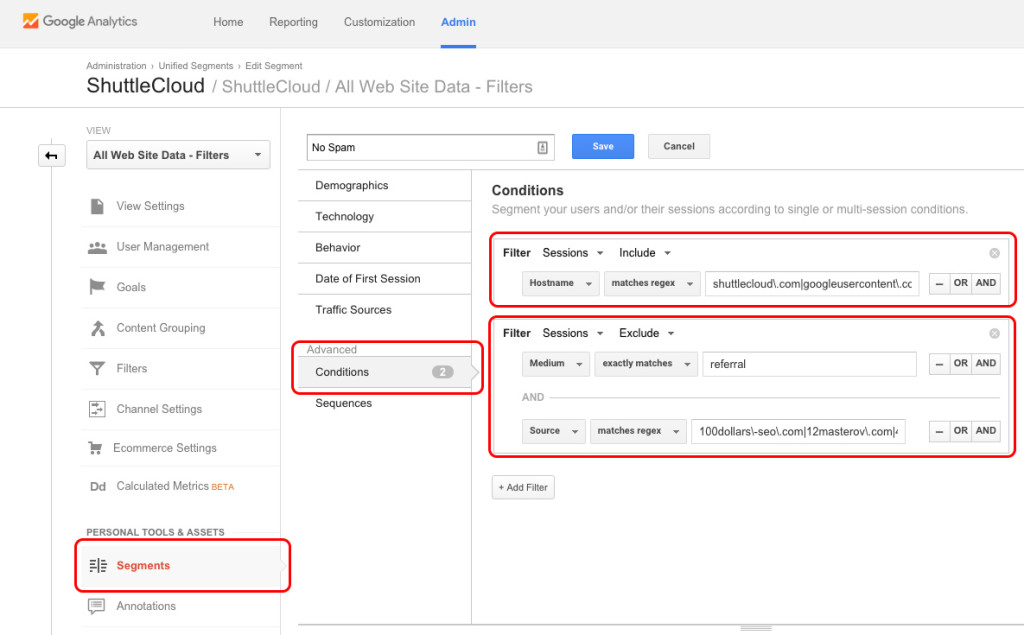Click the Goals flag icon
1024x635 pixels.
click(97, 287)
